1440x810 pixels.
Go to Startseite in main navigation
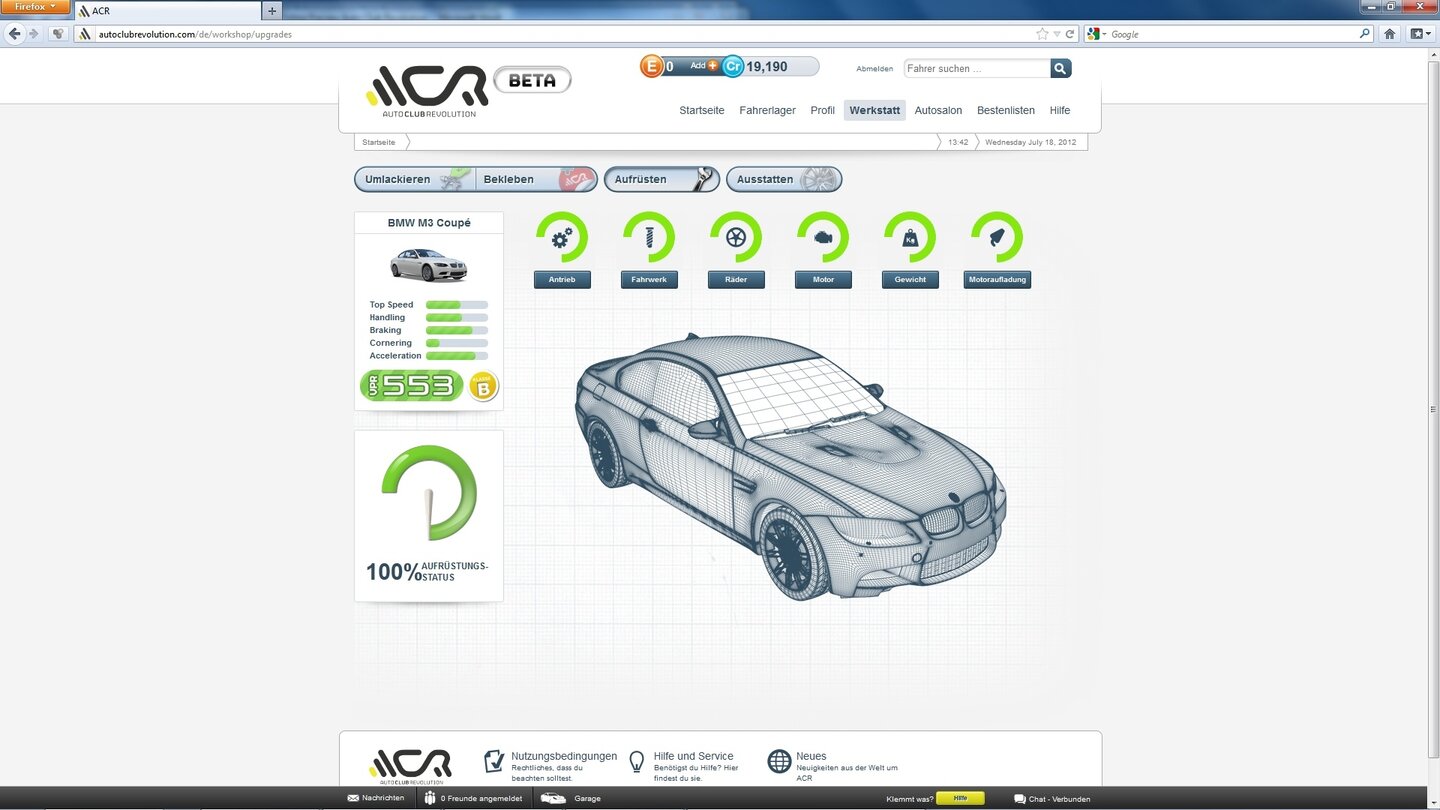click(702, 110)
